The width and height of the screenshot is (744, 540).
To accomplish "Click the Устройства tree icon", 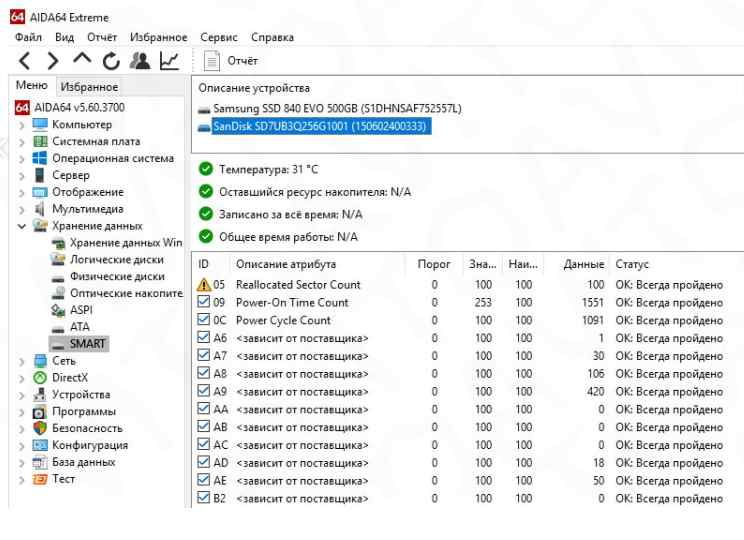I will (40, 395).
